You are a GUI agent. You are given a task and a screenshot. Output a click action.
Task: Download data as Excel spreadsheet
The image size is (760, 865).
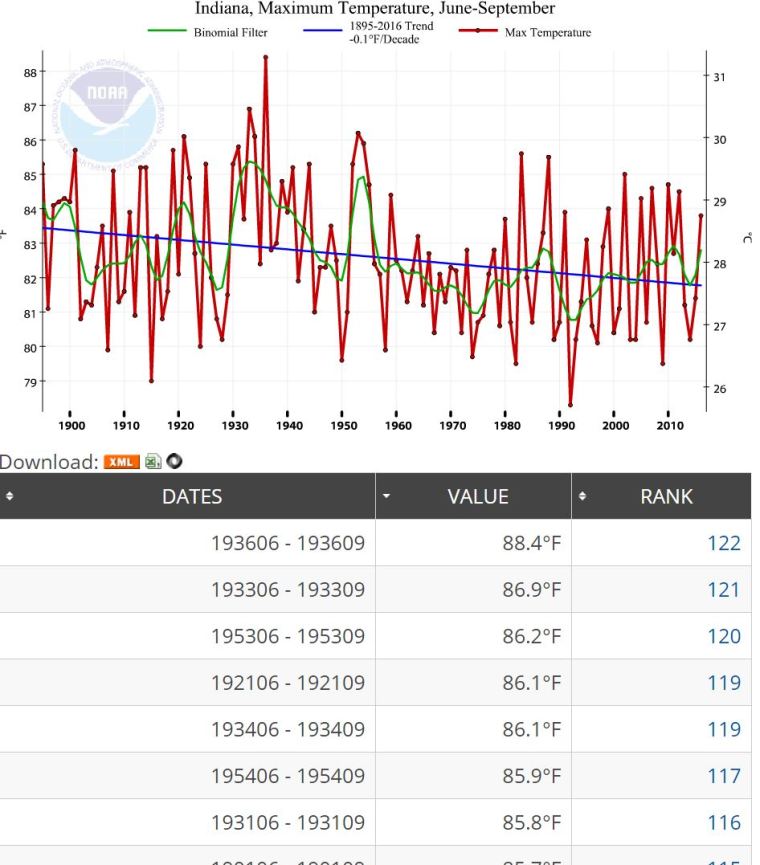152,461
